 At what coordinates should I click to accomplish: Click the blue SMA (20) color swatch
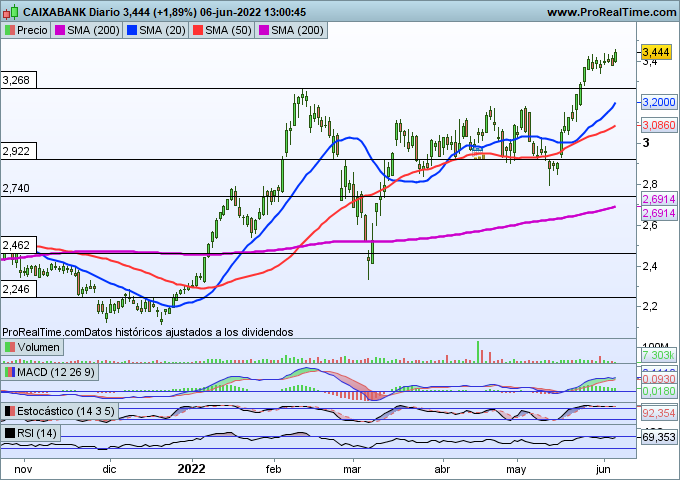(x=132, y=30)
